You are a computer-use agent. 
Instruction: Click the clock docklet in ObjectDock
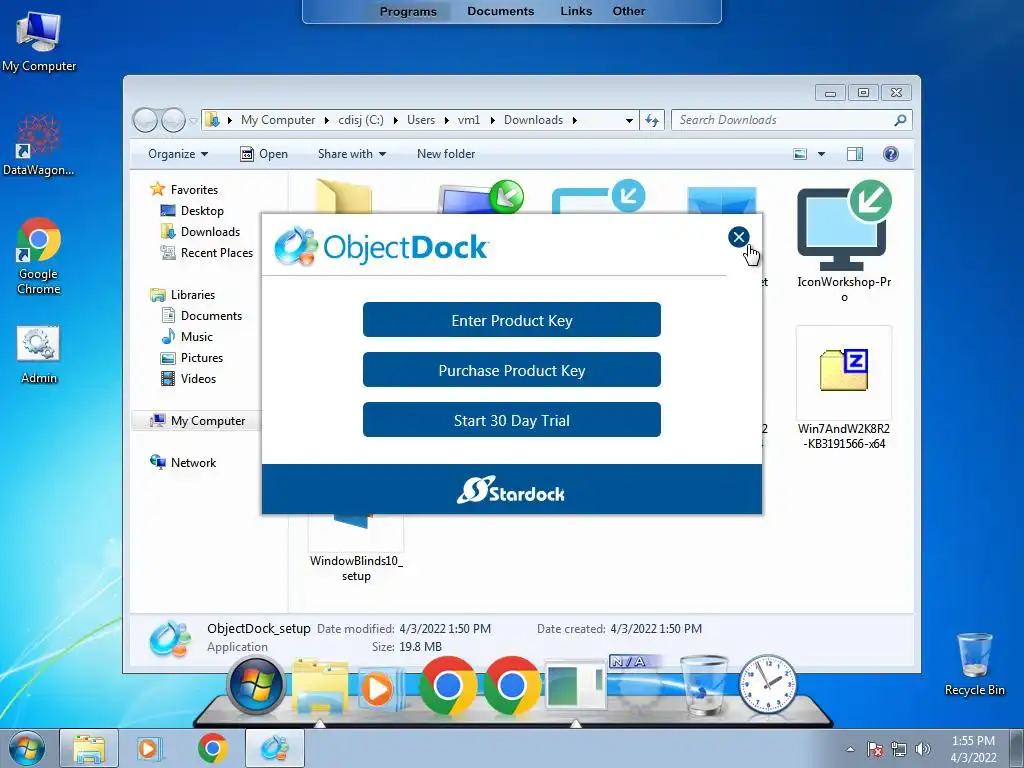[767, 684]
